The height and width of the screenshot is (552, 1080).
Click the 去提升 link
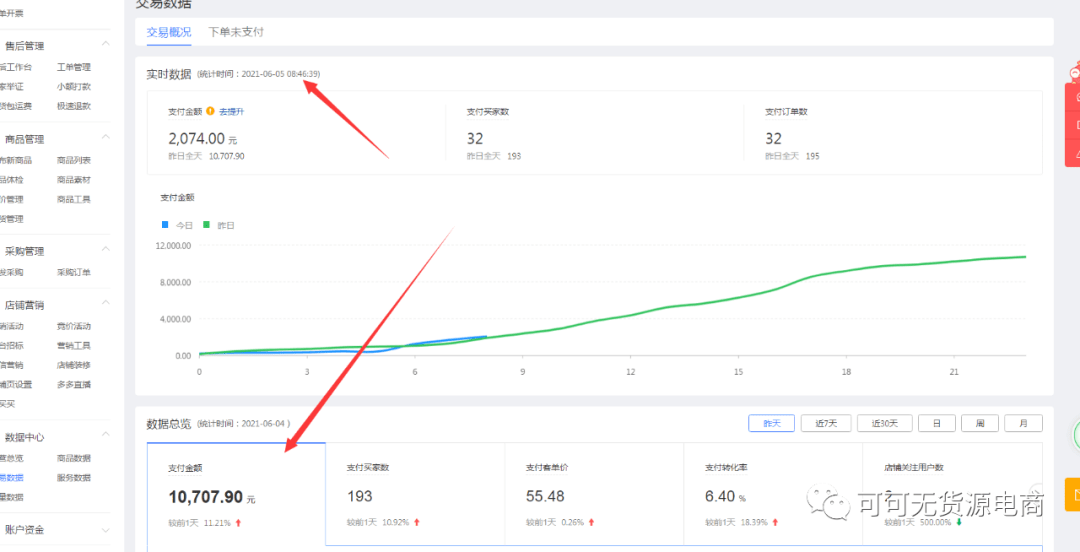point(231,111)
